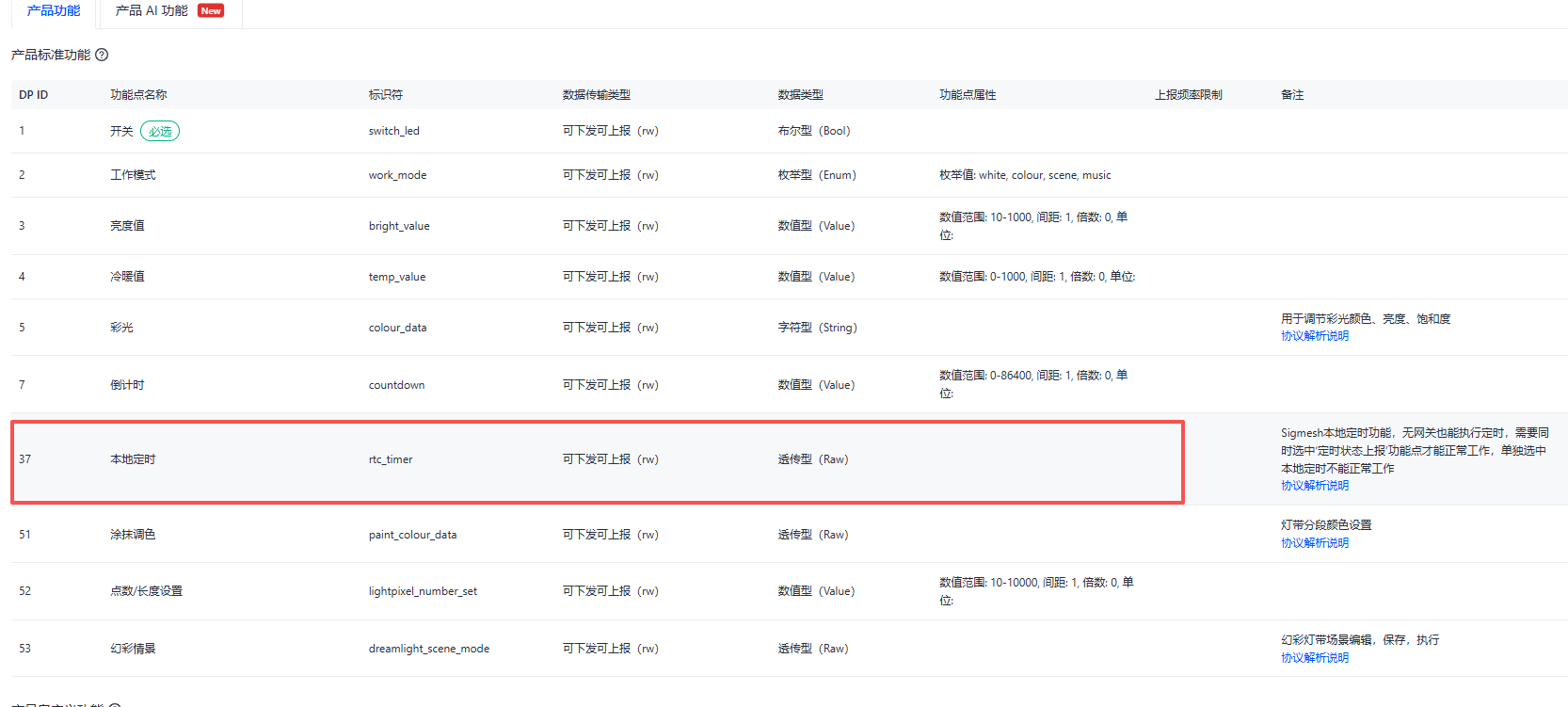Click the countdown identifier cell
This screenshot has width=1568, height=707.
click(396, 385)
